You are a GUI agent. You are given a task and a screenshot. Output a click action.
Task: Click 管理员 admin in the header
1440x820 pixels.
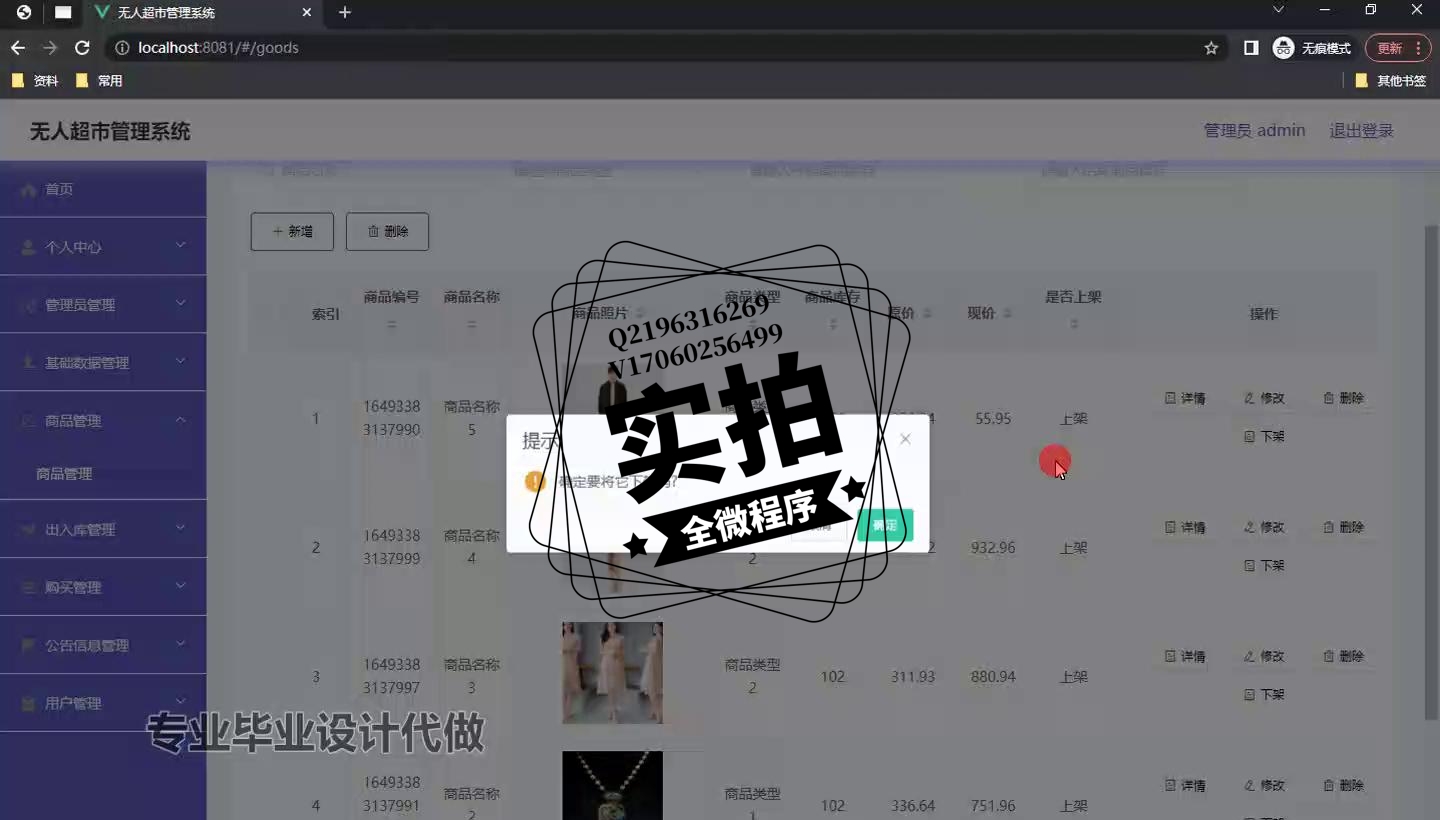coord(1254,130)
